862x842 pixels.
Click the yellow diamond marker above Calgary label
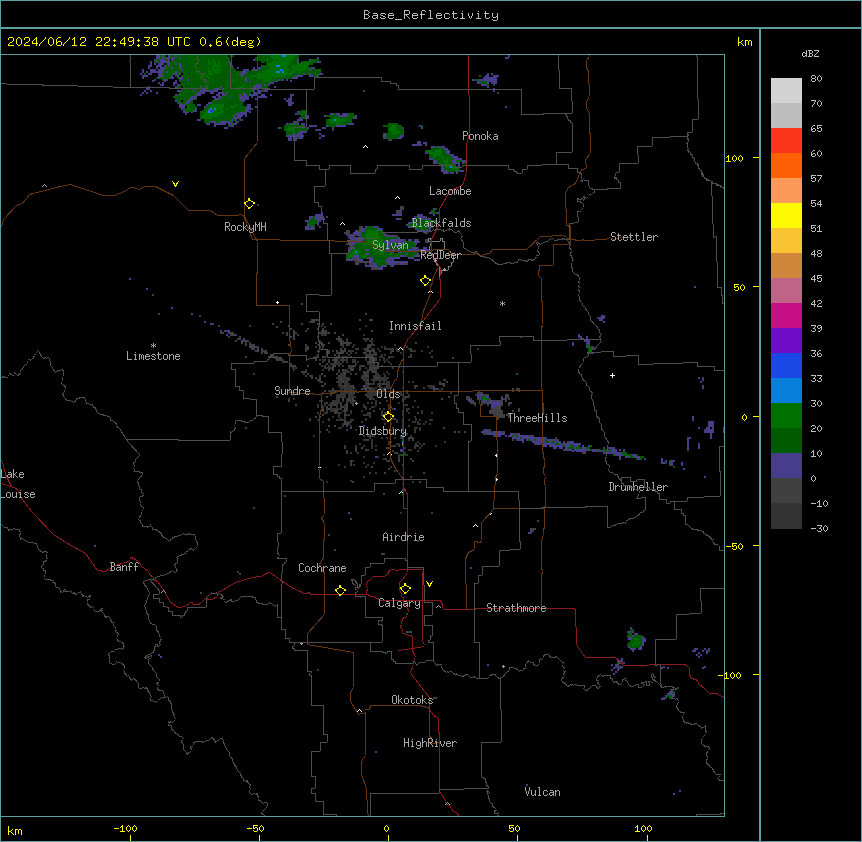tap(405, 589)
